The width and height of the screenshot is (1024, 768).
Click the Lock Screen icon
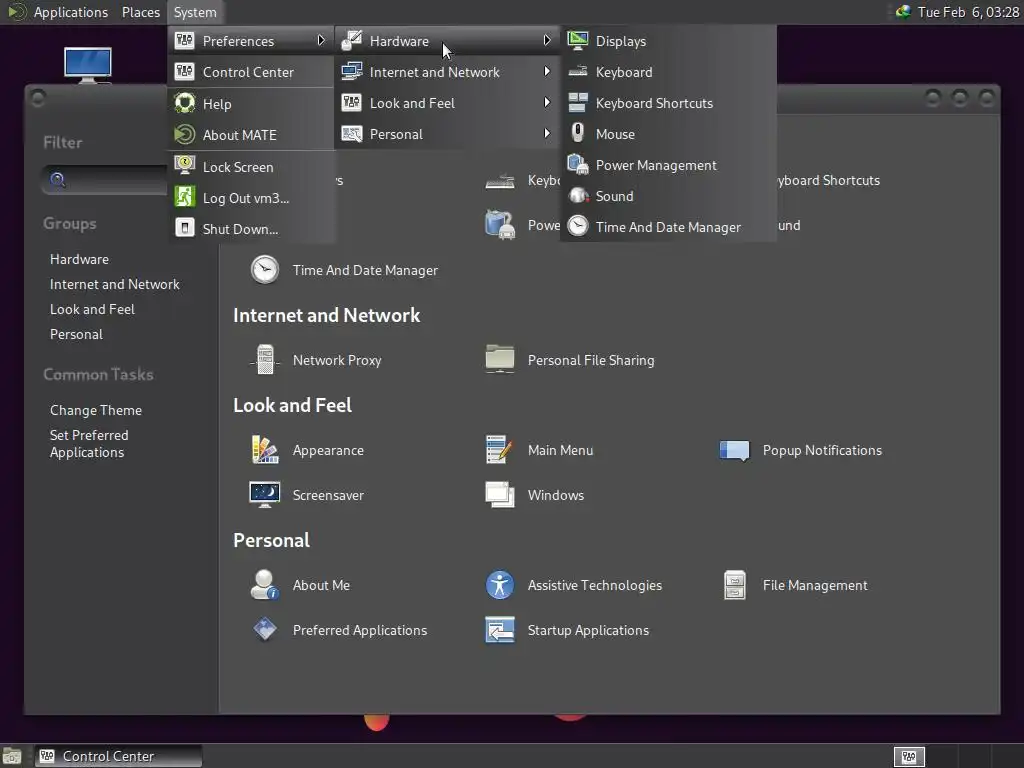point(185,166)
